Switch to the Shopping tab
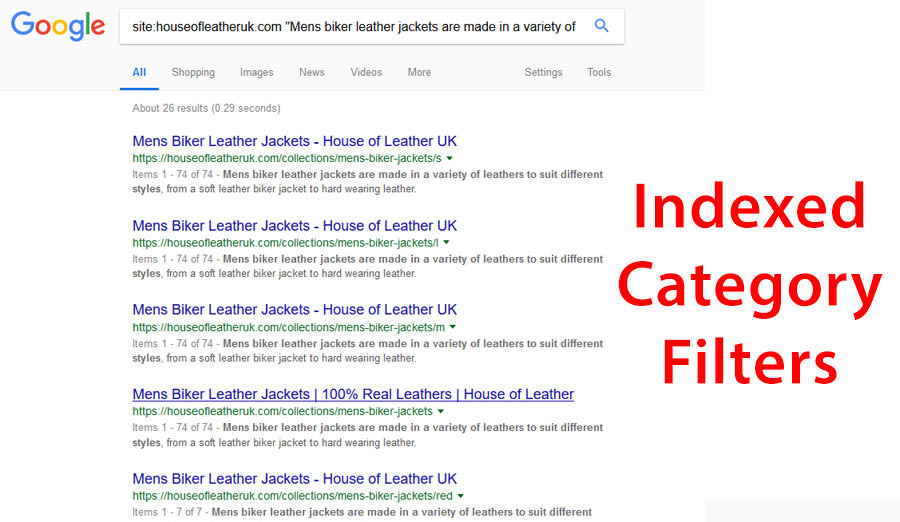This screenshot has height=522, width=900. (x=193, y=72)
